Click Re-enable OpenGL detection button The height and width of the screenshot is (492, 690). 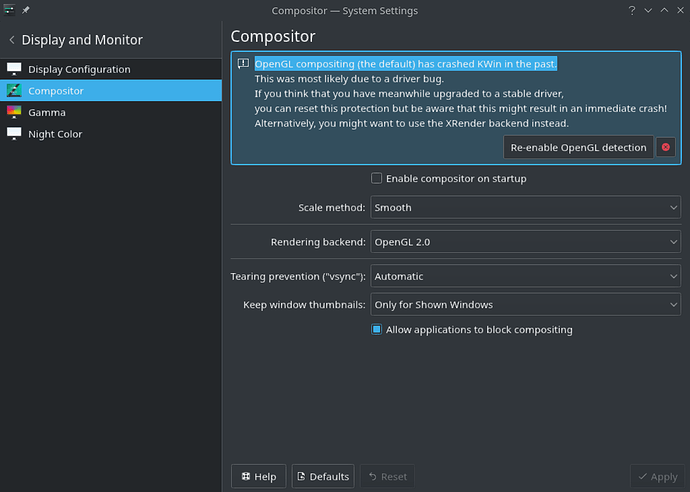[x=578, y=147]
